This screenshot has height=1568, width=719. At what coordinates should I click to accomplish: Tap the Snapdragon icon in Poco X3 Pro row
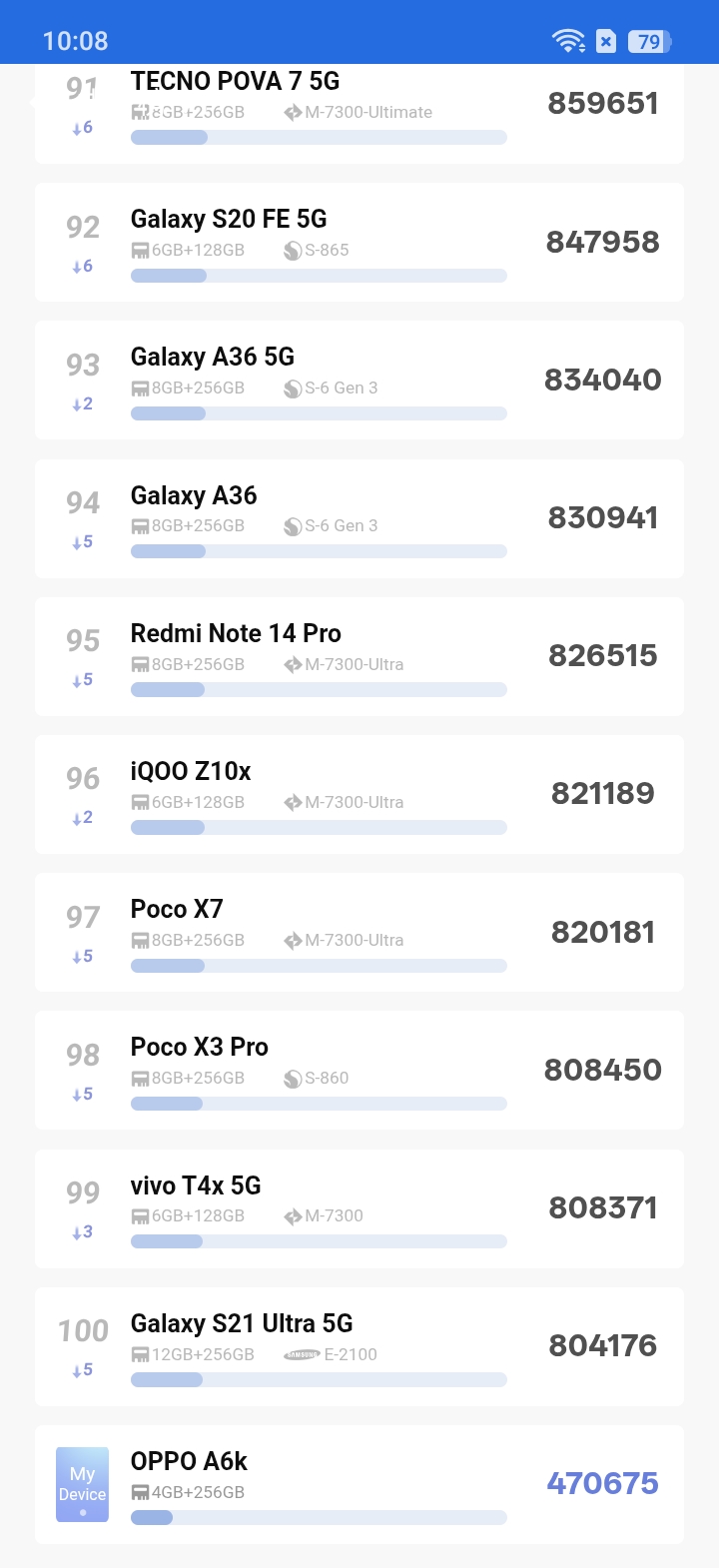(x=293, y=1079)
